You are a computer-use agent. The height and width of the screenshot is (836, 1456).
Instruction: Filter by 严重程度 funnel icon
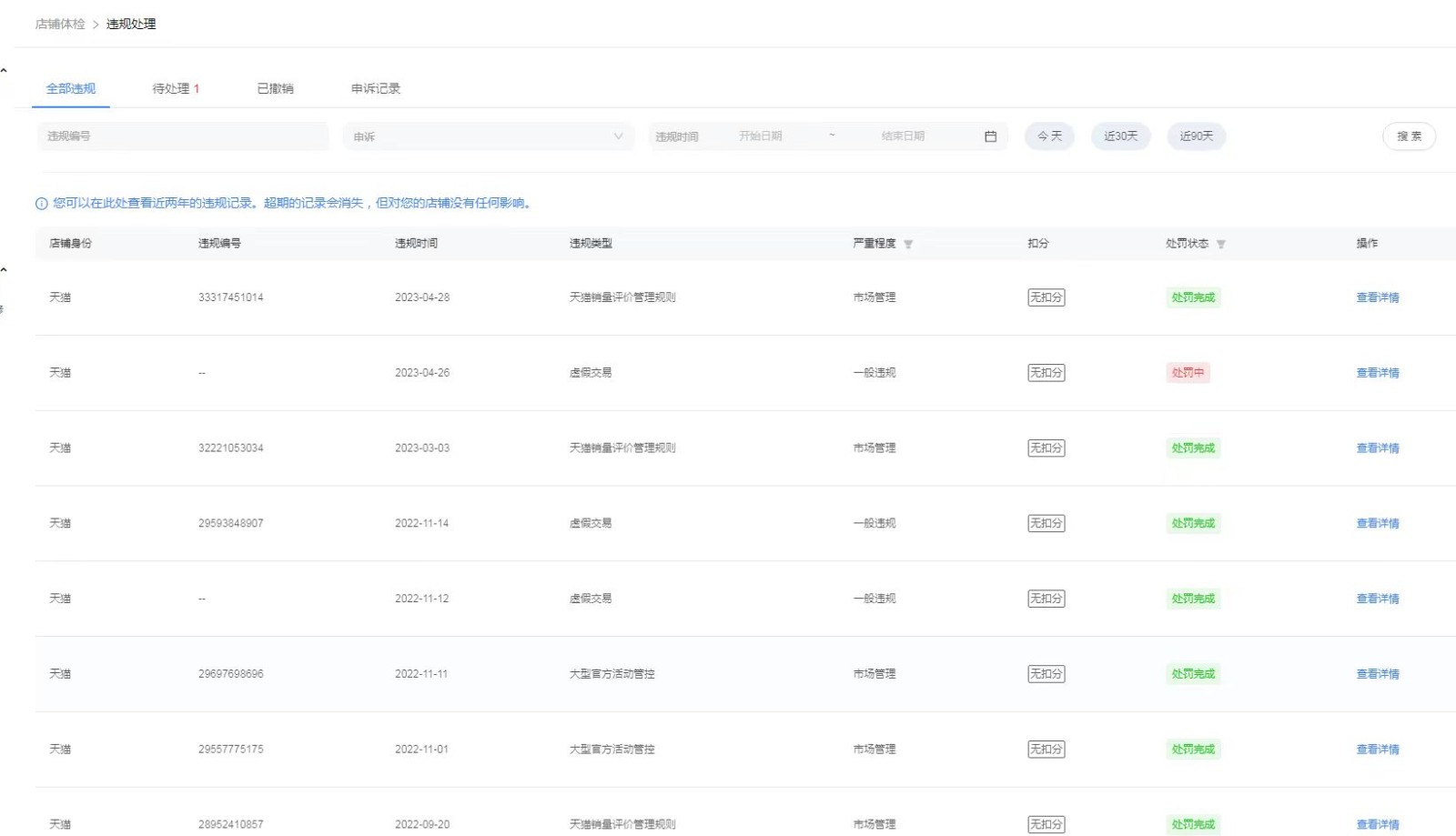(908, 244)
